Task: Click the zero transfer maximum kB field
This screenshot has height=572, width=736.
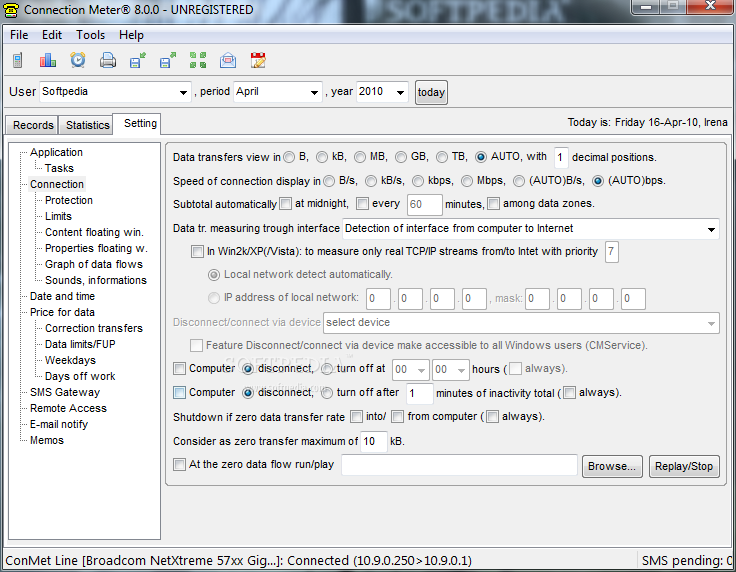Action: [374, 442]
